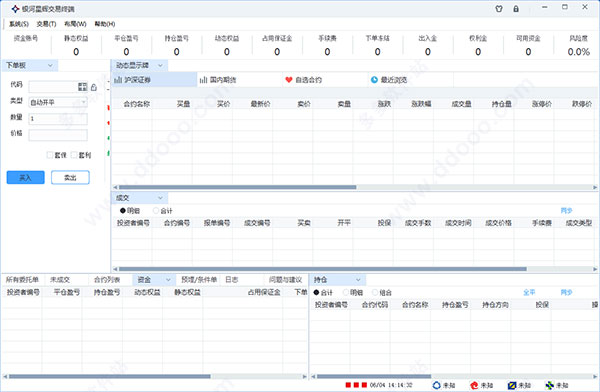The image size is (600, 392).
Task: Select 组合 radio in 持仓 panel
Action: [x=375, y=292]
